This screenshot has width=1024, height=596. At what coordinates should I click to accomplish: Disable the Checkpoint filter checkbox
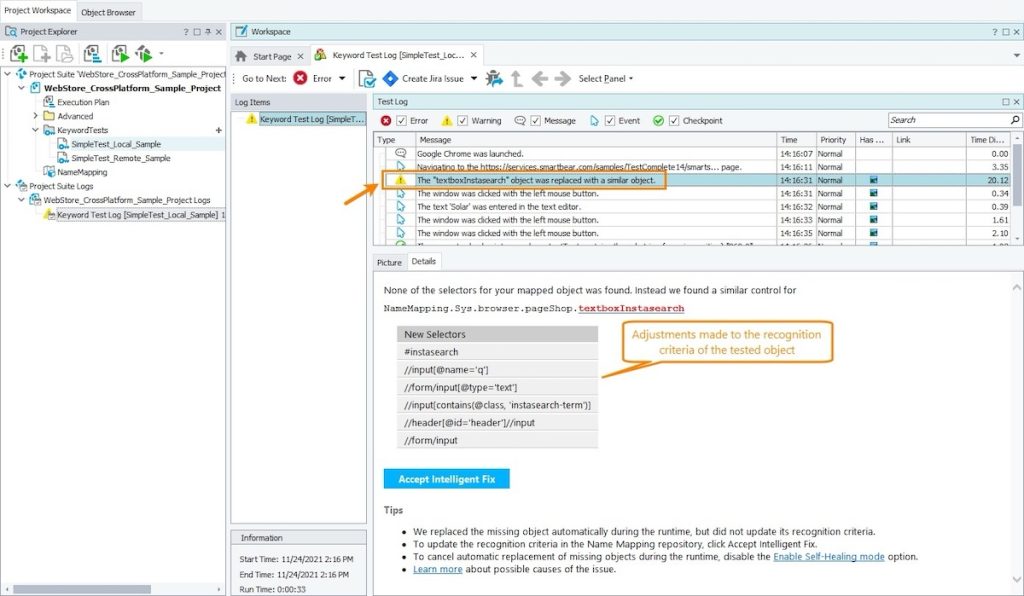(673, 121)
